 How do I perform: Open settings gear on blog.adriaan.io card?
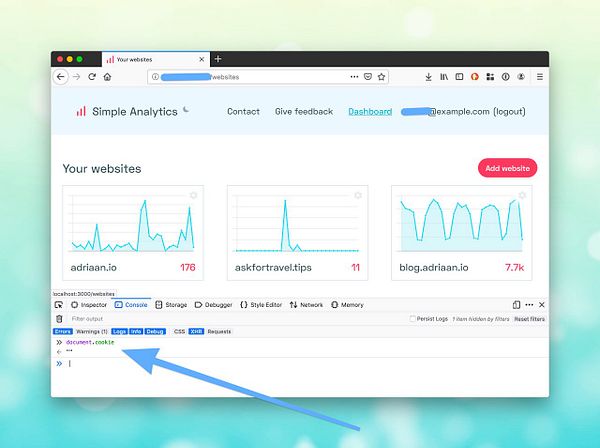pyautogui.click(x=522, y=195)
